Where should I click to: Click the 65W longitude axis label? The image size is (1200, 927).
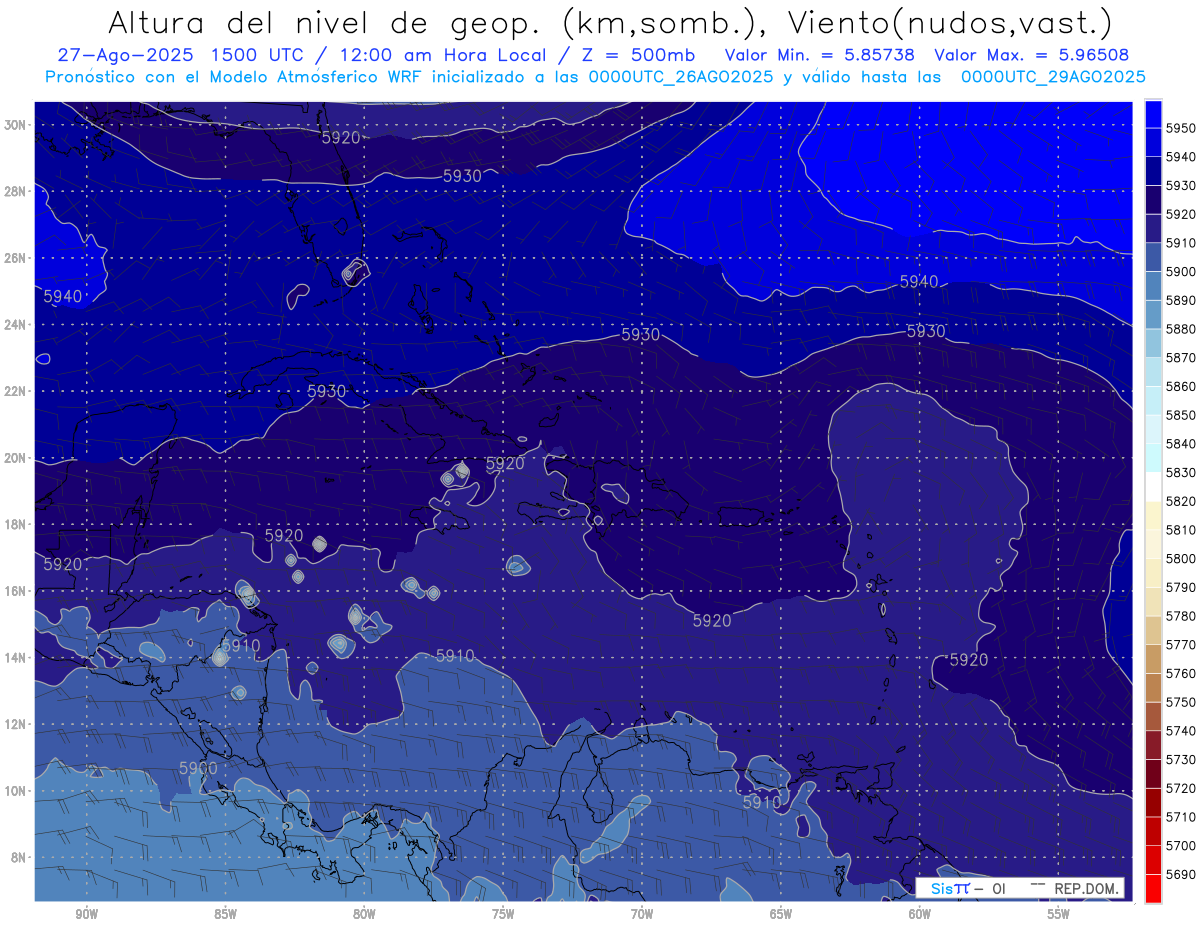tap(781, 914)
